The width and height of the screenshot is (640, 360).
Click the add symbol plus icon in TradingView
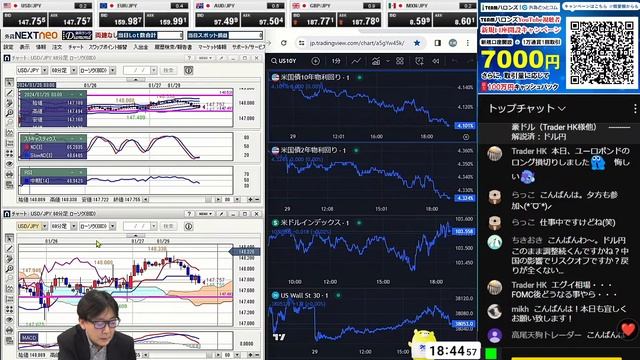tap(316, 61)
